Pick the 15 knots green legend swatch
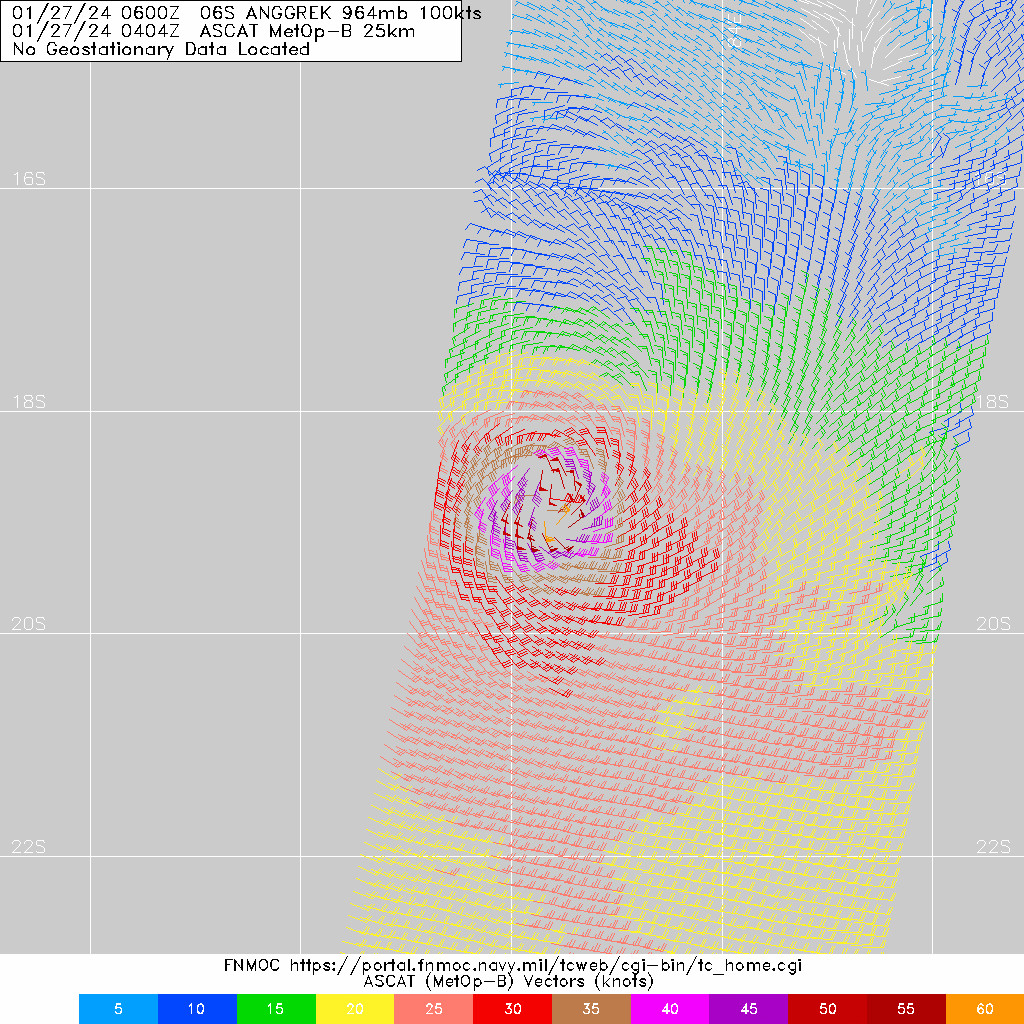The image size is (1024, 1024). point(276,1009)
